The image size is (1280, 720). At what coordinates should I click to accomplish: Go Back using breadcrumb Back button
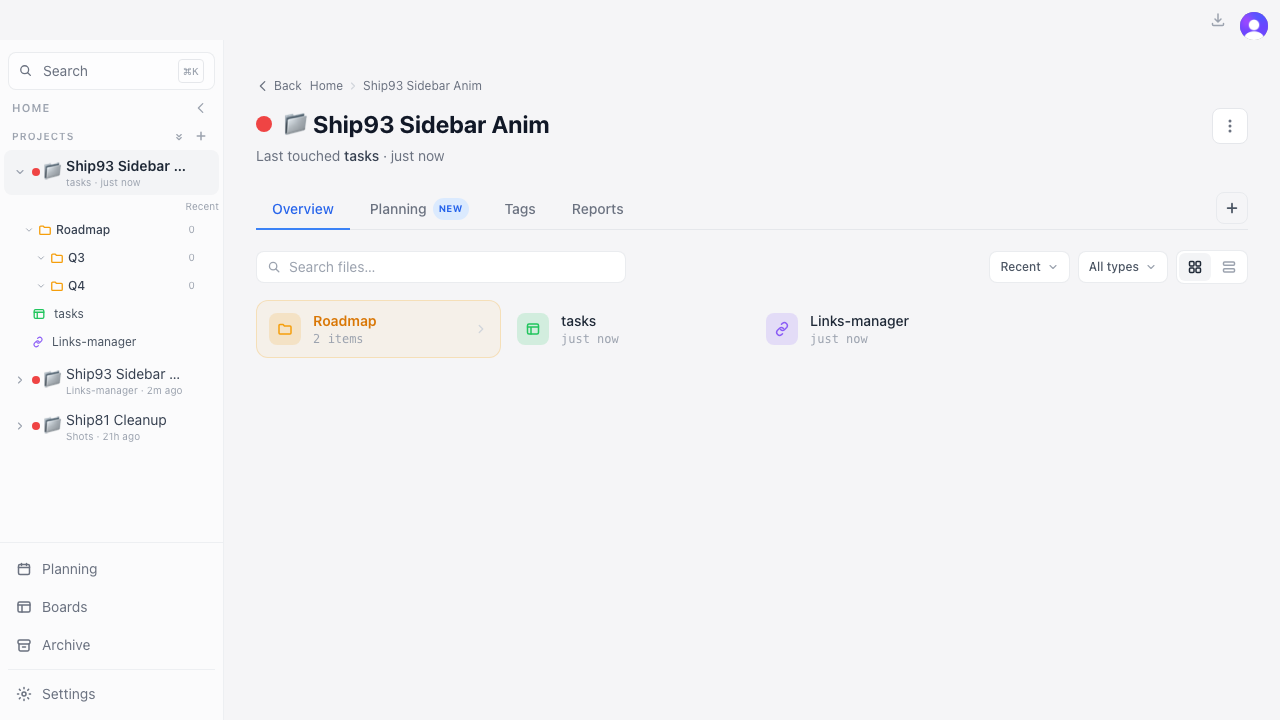(x=279, y=86)
